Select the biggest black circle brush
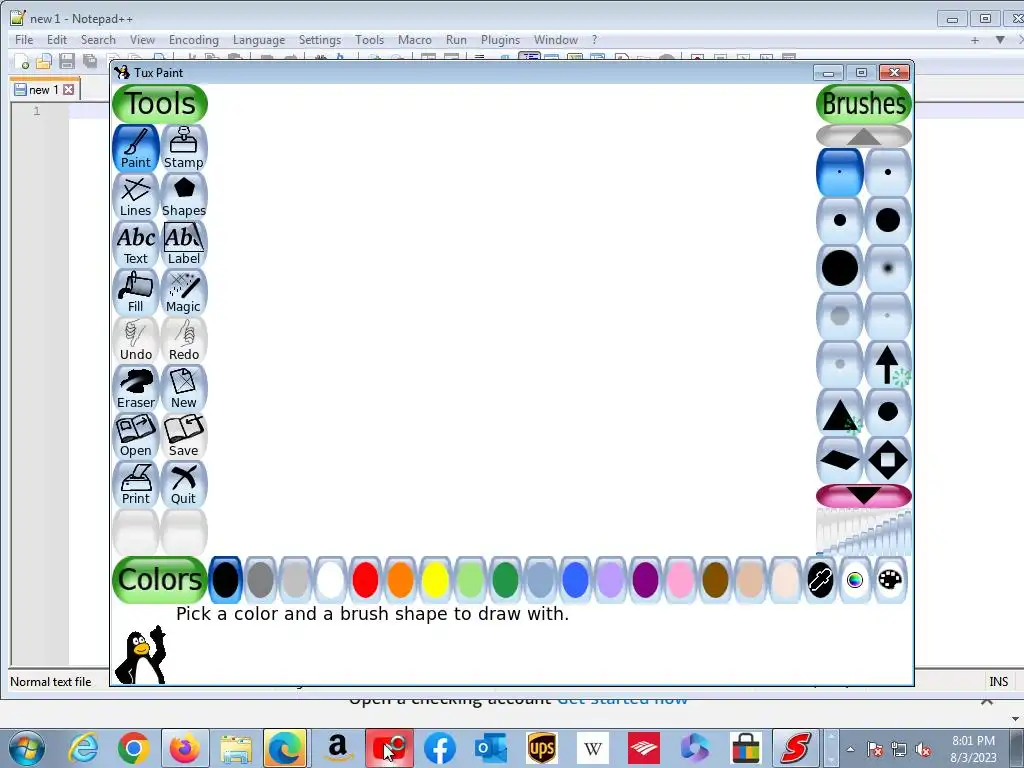 click(x=840, y=268)
